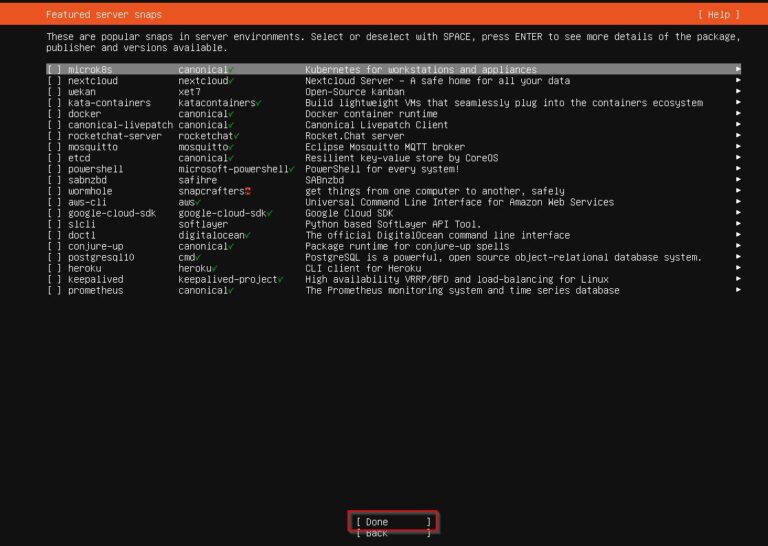768x546 pixels.
Task: Expand details arrow for canonical-livepatch row
Action: pyautogui.click(x=738, y=124)
